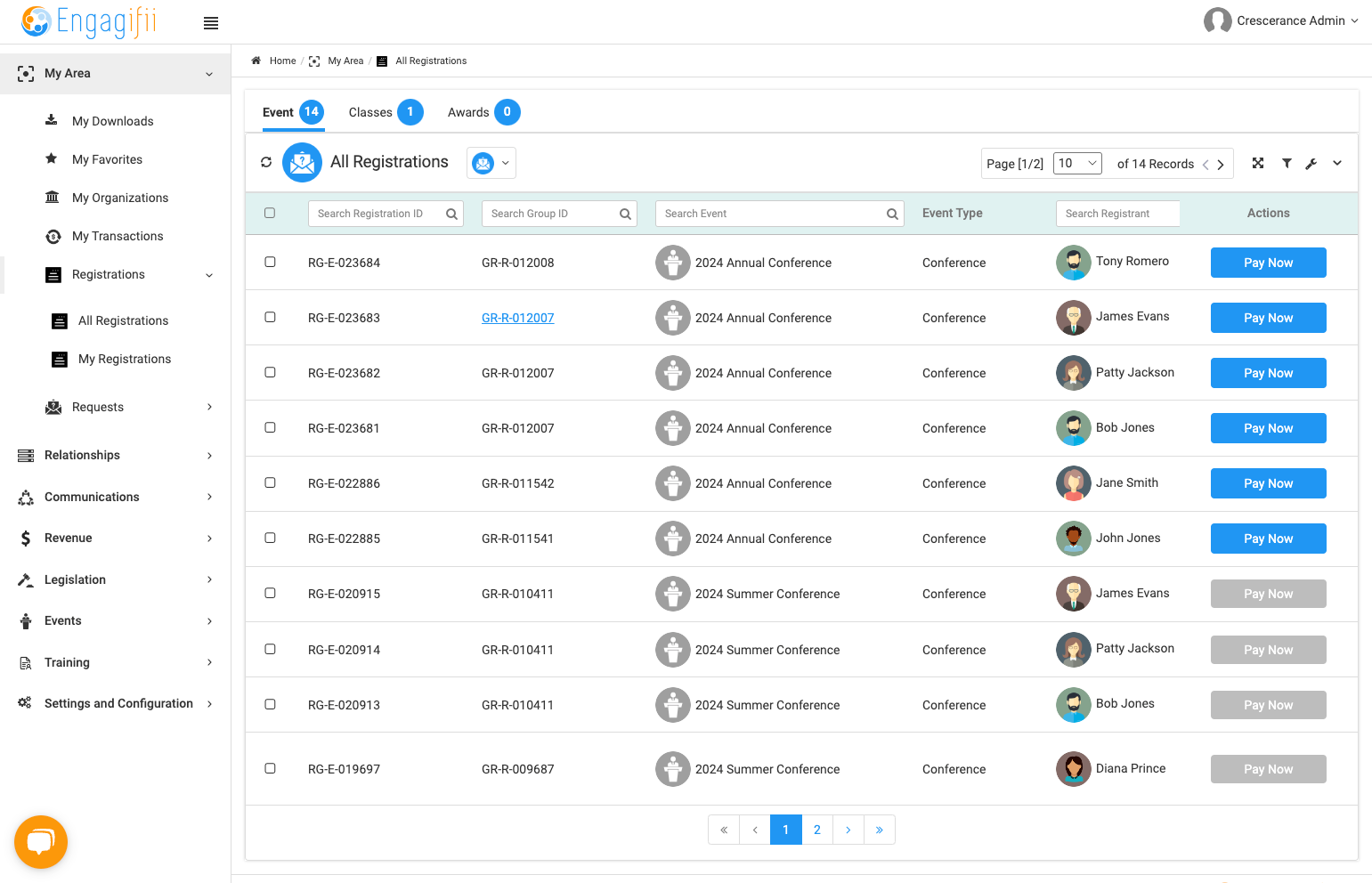This screenshot has width=1372, height=883.
Task: Go to pagination page 2
Action: click(817, 830)
